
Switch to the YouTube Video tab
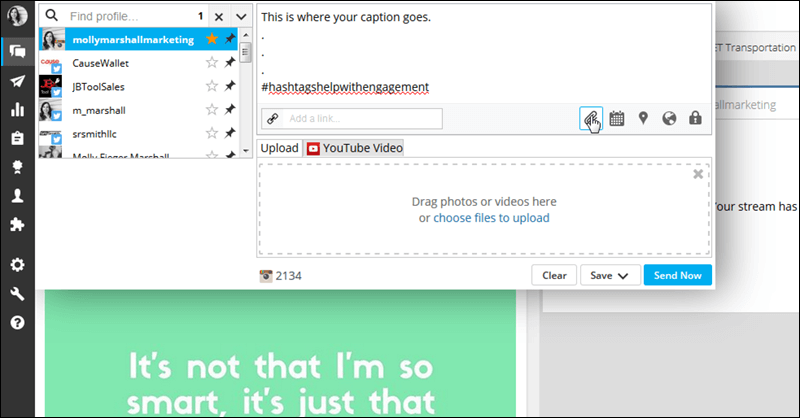pos(355,148)
